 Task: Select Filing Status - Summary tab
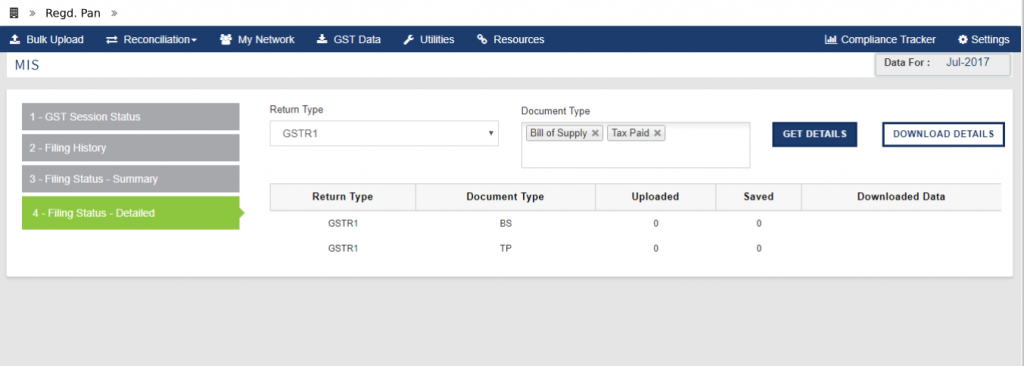(x=131, y=178)
